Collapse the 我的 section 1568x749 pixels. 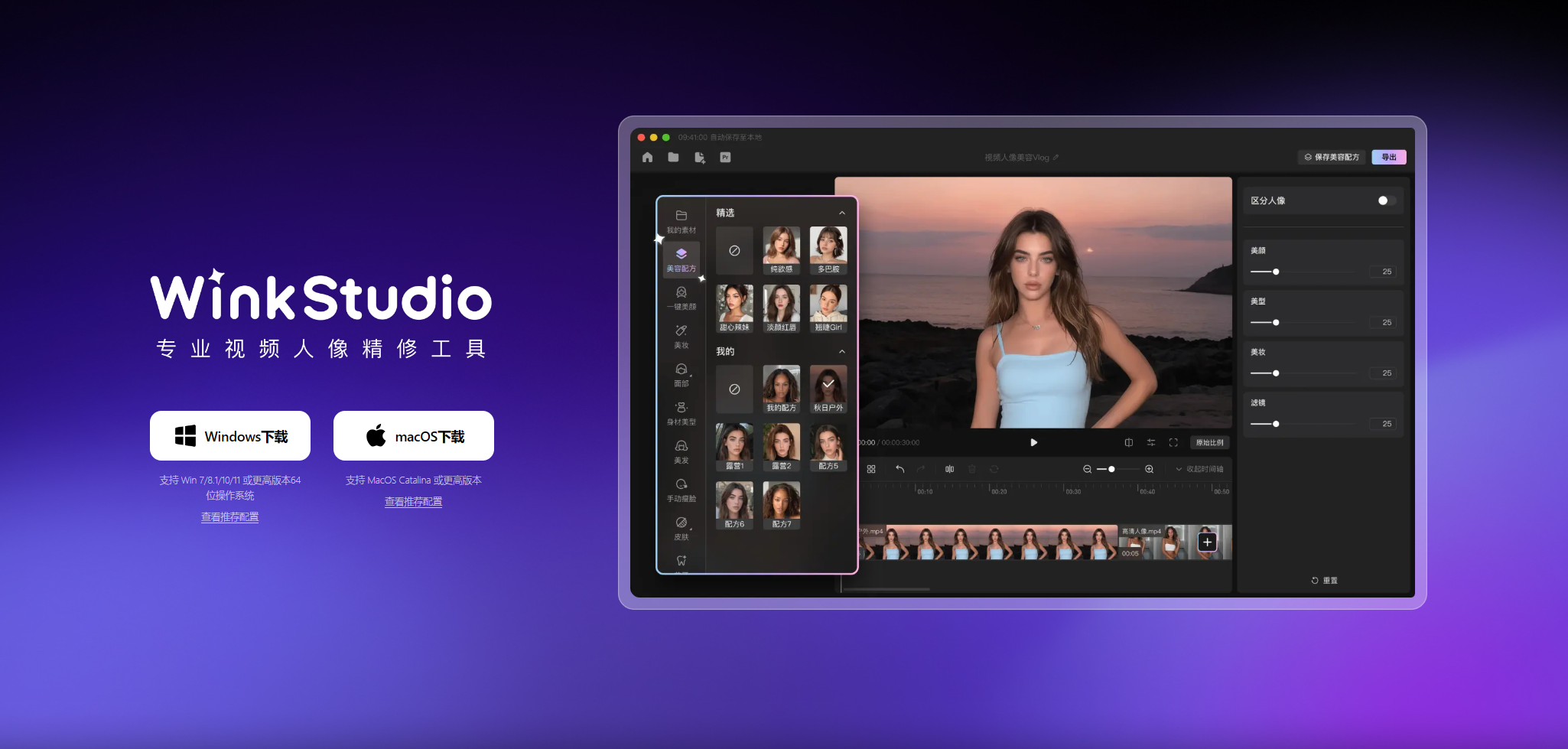841,351
